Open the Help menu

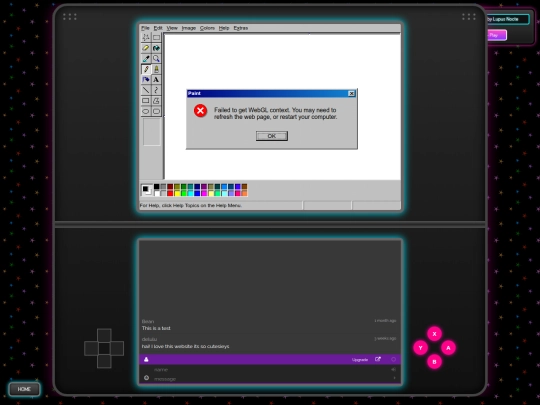click(x=224, y=28)
